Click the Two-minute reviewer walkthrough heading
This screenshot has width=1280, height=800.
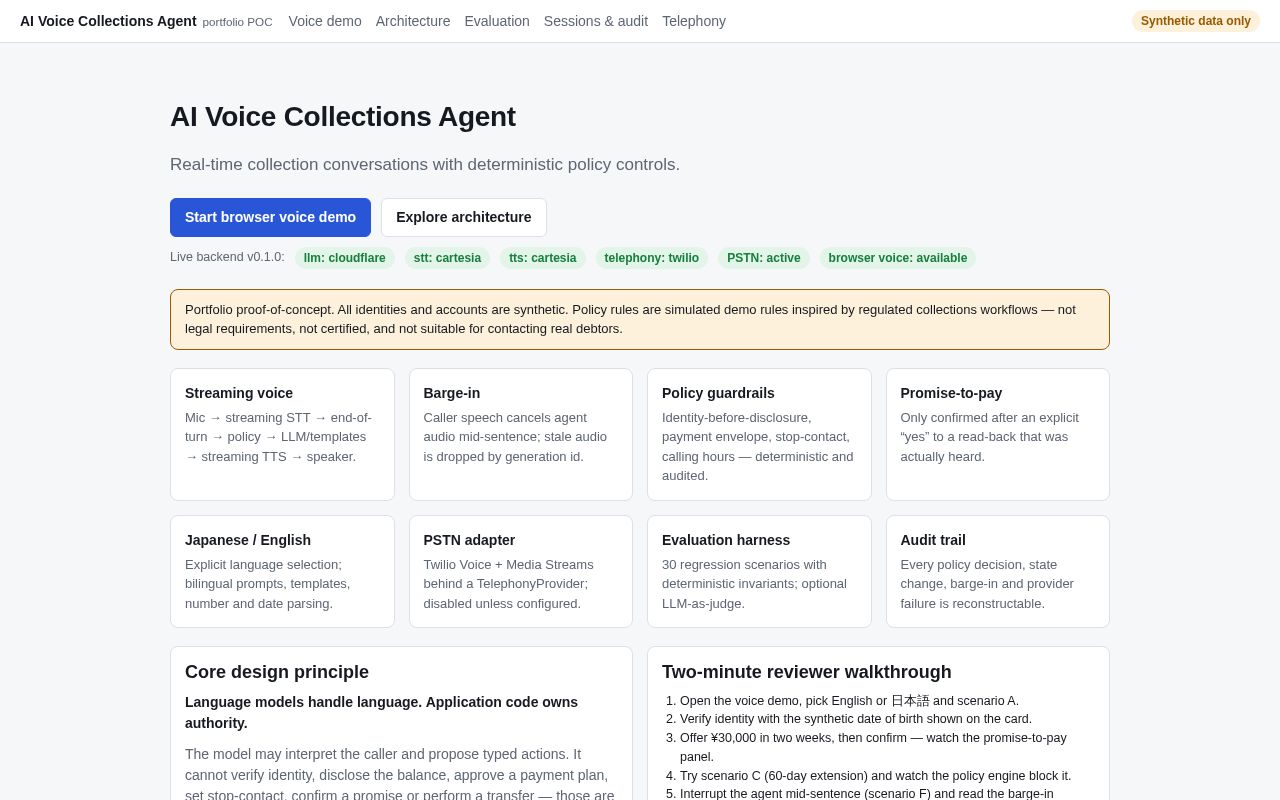pos(807,672)
